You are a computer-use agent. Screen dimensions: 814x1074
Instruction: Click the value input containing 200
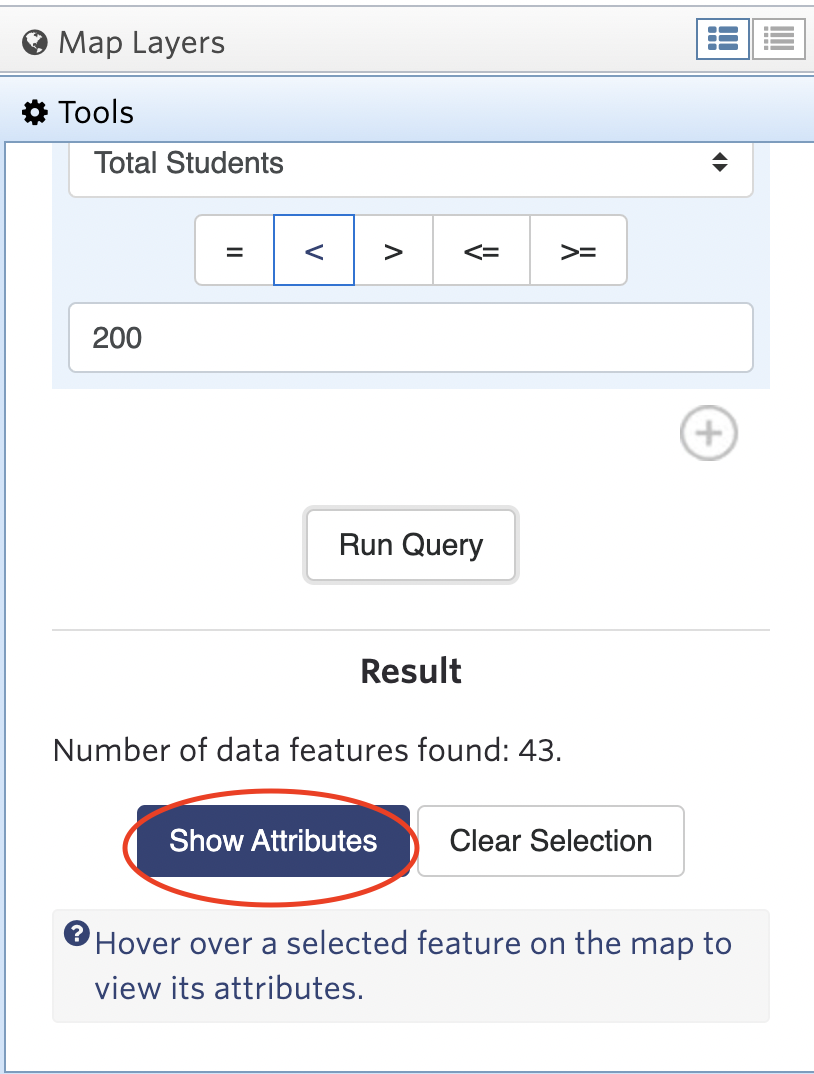point(410,337)
